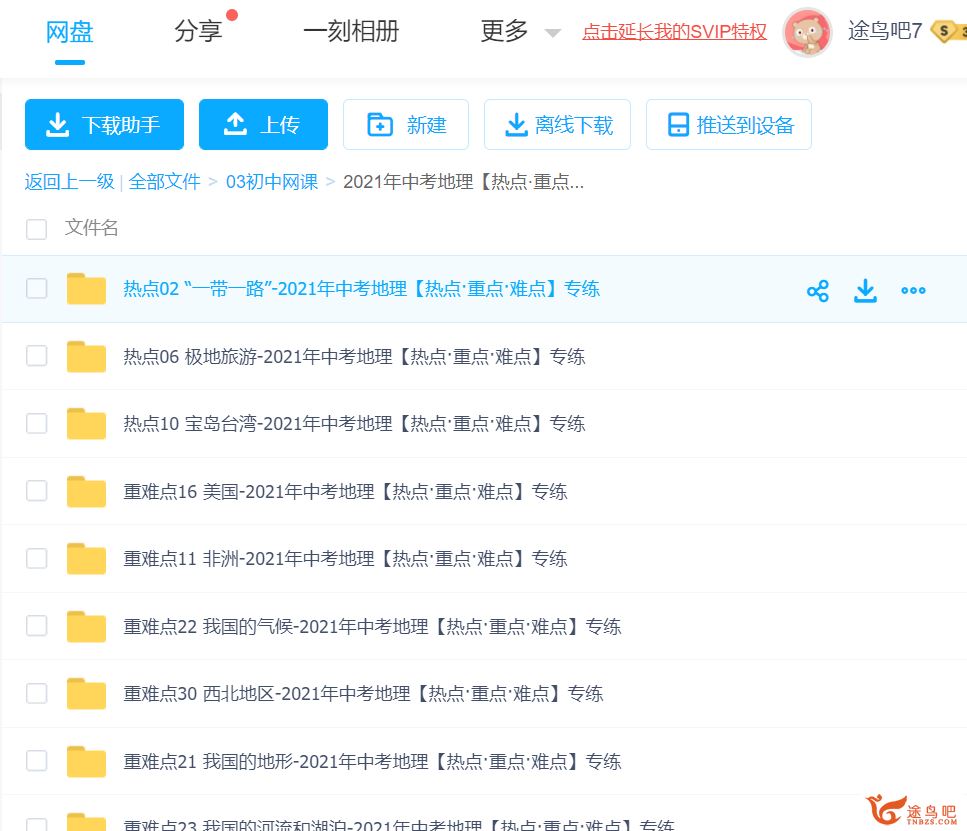This screenshot has width=967, height=831.
Task: Click the folder icon for 热点06 极地旅游
Action: (86, 357)
